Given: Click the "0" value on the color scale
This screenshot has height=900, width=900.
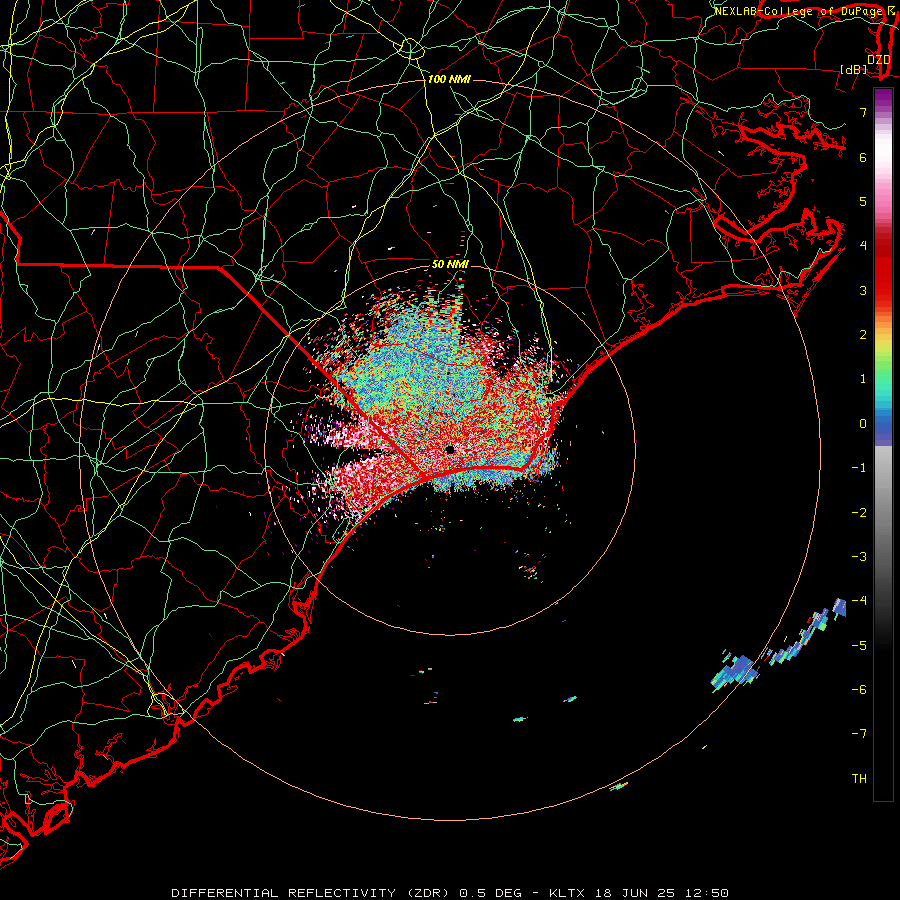Looking at the screenshot, I should click(x=863, y=424).
